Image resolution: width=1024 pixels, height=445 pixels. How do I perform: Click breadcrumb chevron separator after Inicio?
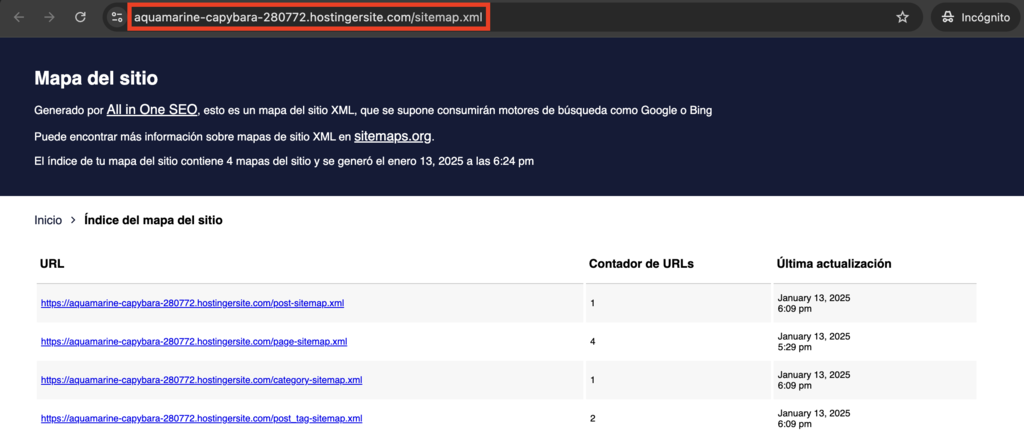click(x=73, y=220)
